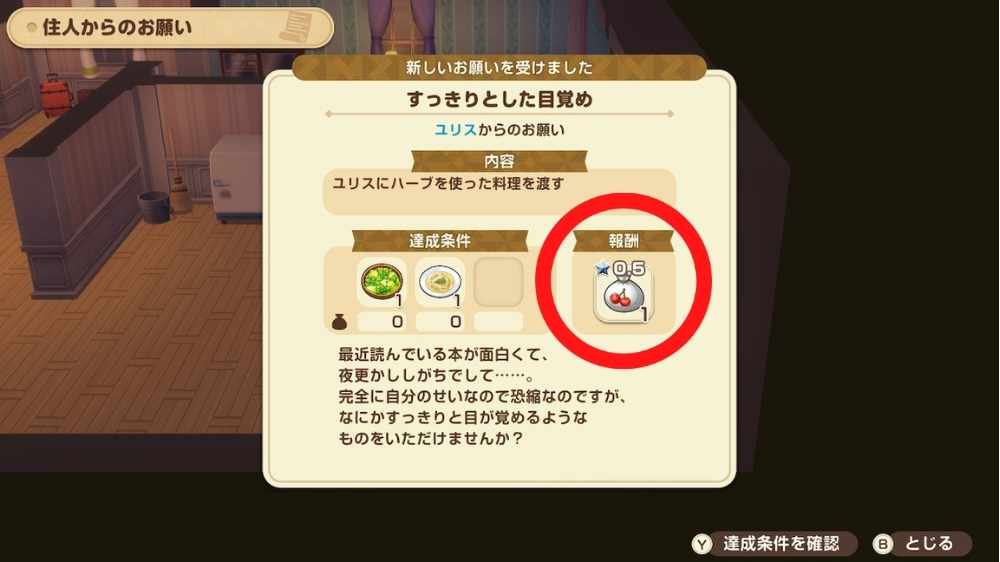1000x562 pixels.
Task: Click the 新しいお願いを受けました banner
Action: point(499,68)
